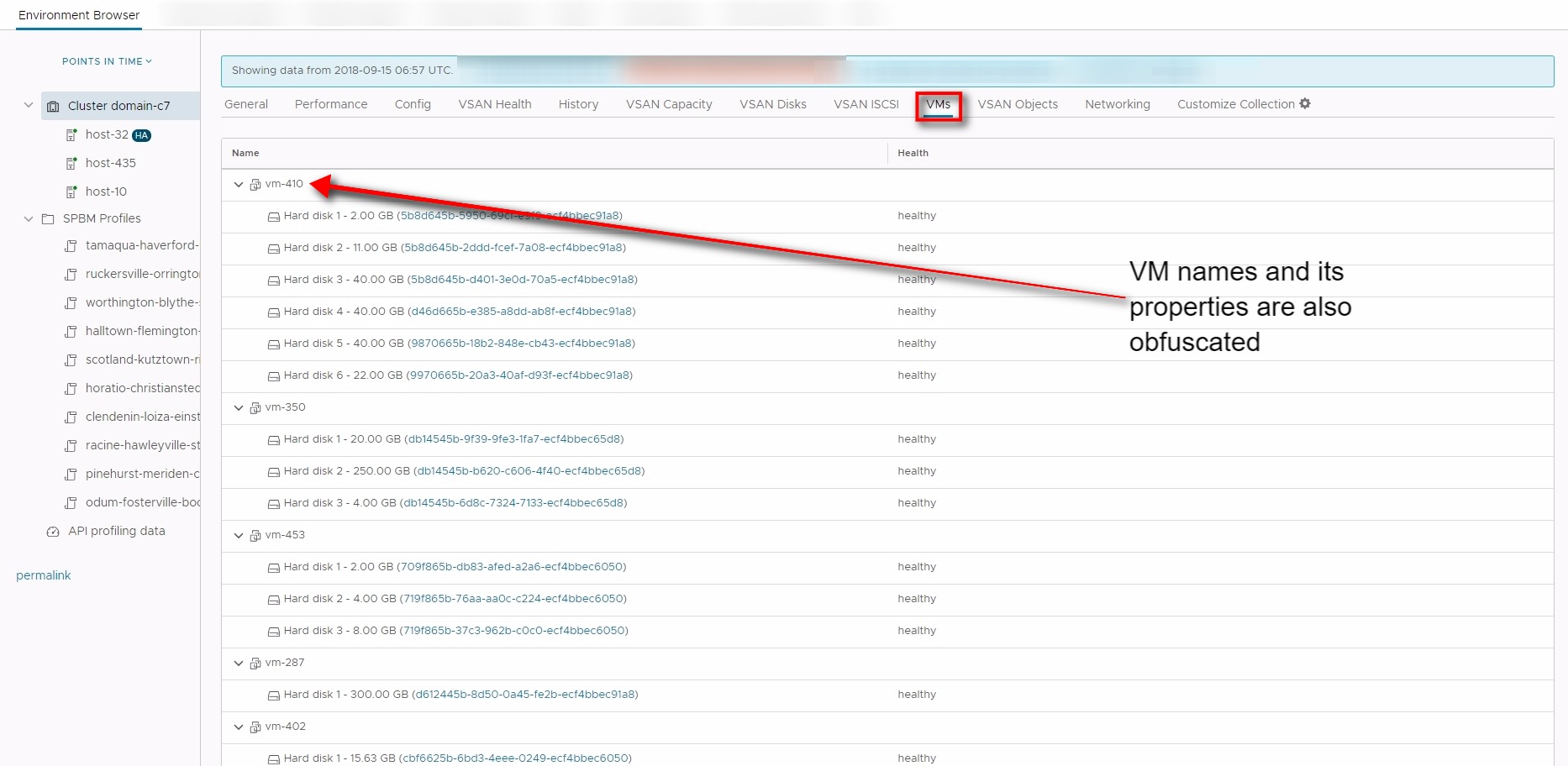
Task: Collapse the SPBM Profiles tree node
Action: pos(29,219)
